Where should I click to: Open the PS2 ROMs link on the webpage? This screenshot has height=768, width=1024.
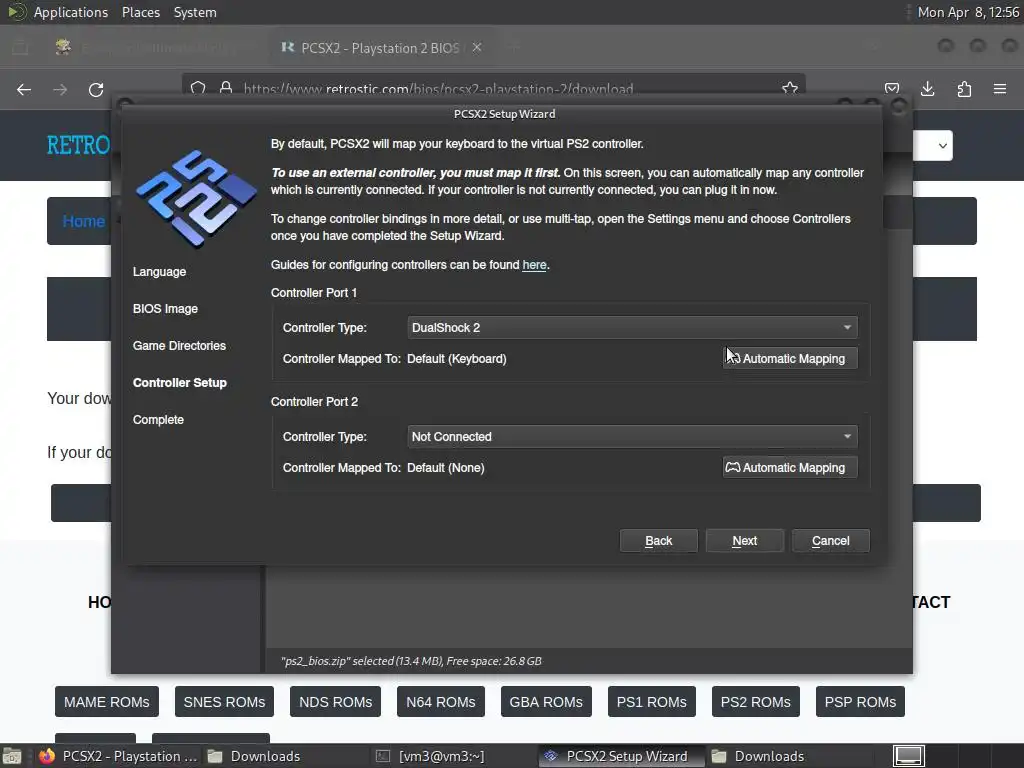click(x=756, y=702)
